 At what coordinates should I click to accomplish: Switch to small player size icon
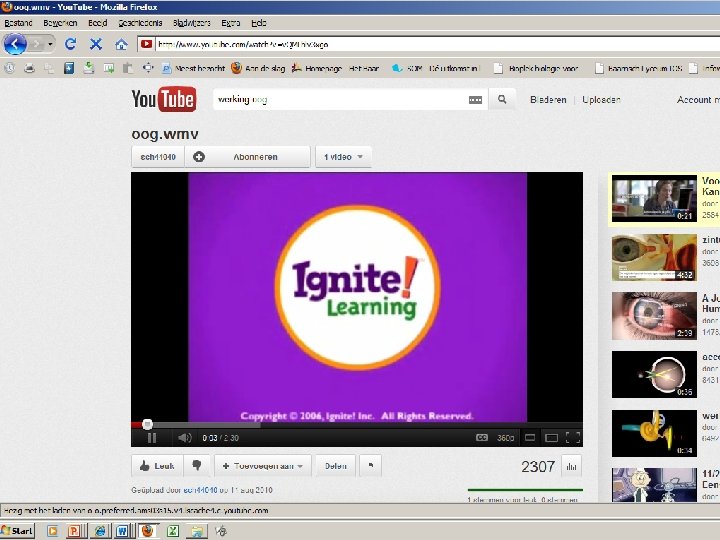tap(530, 438)
